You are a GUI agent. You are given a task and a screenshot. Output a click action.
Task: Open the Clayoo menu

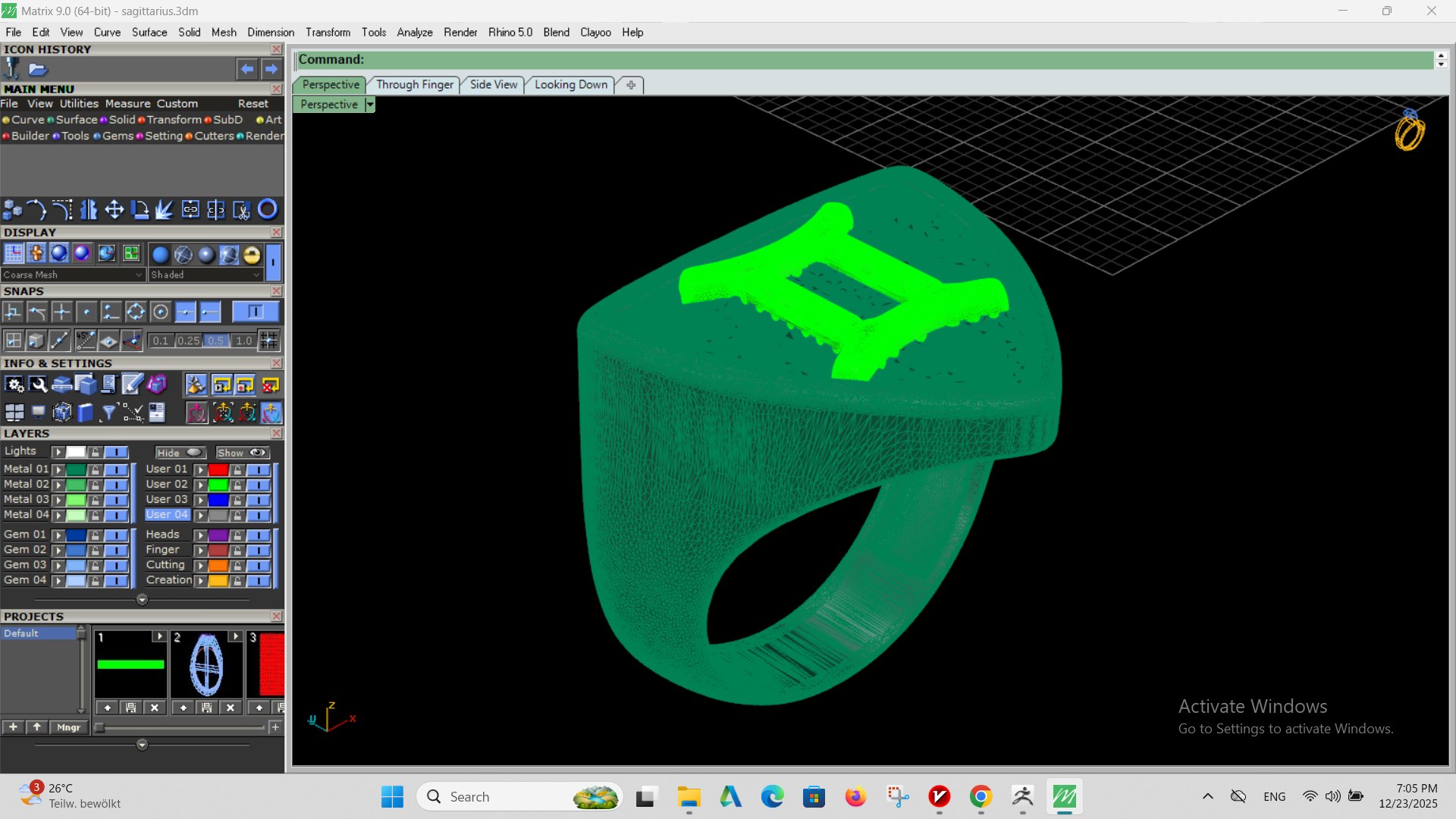coord(595,33)
